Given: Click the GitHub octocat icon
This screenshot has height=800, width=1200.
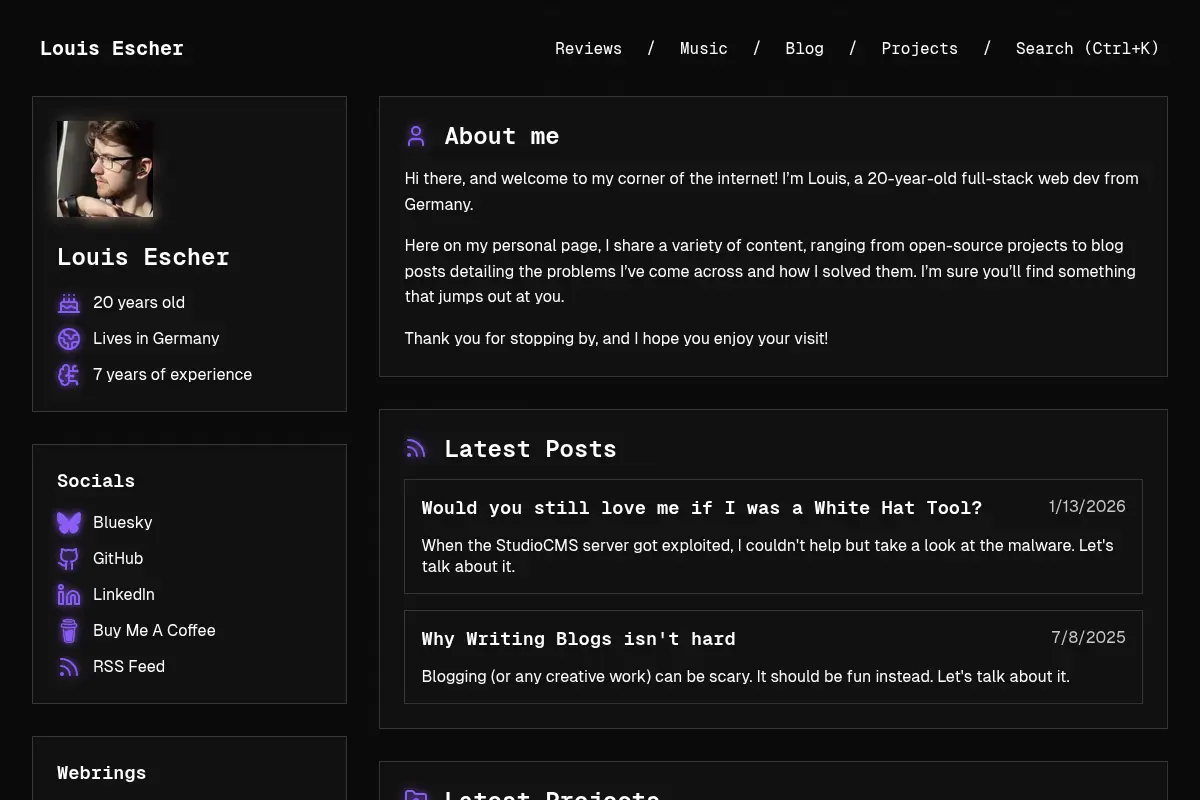Looking at the screenshot, I should tap(69, 558).
